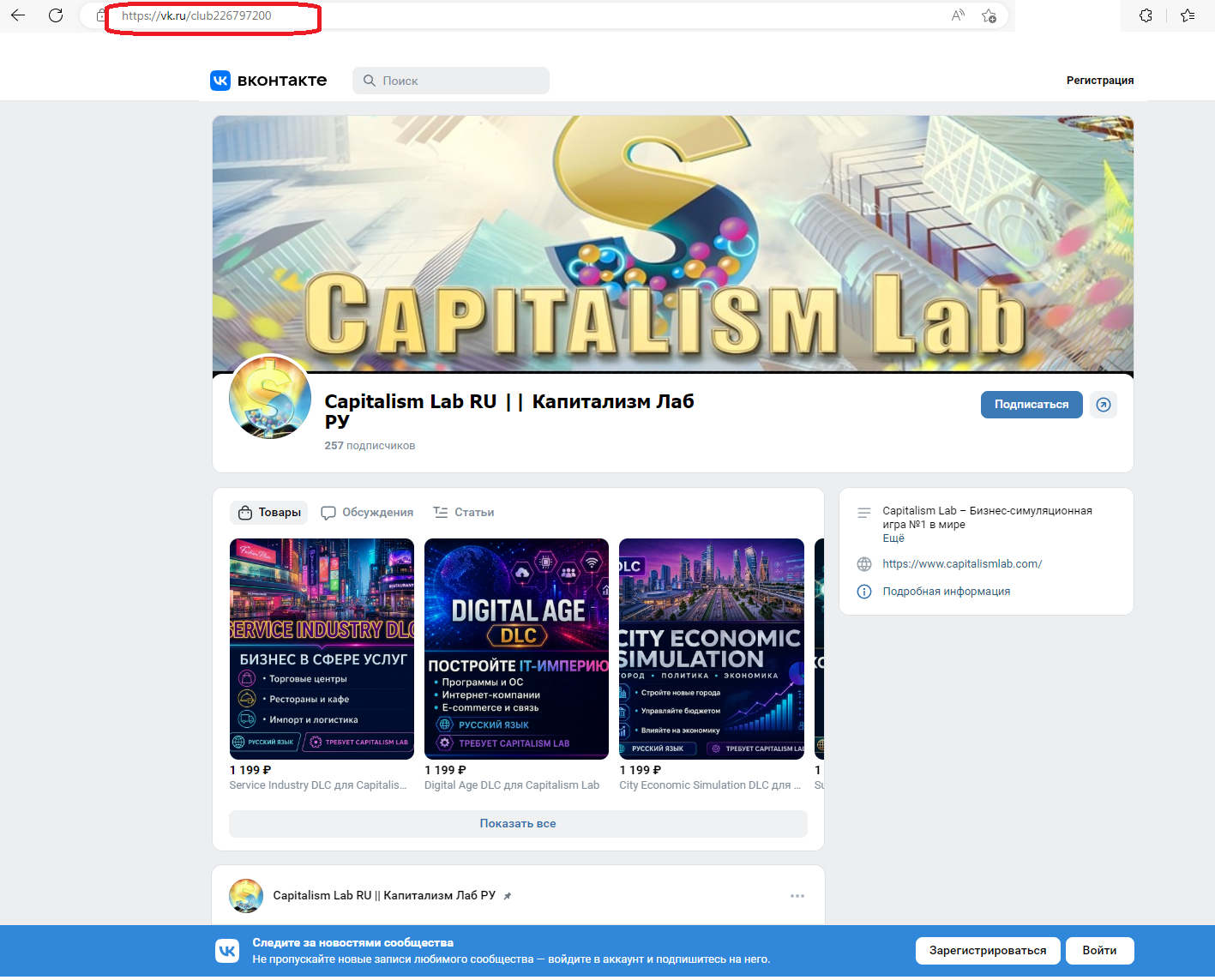Screen dimensions: 1215x980
Task: Open the Capitalism Lab community avatar
Action: click(270, 397)
